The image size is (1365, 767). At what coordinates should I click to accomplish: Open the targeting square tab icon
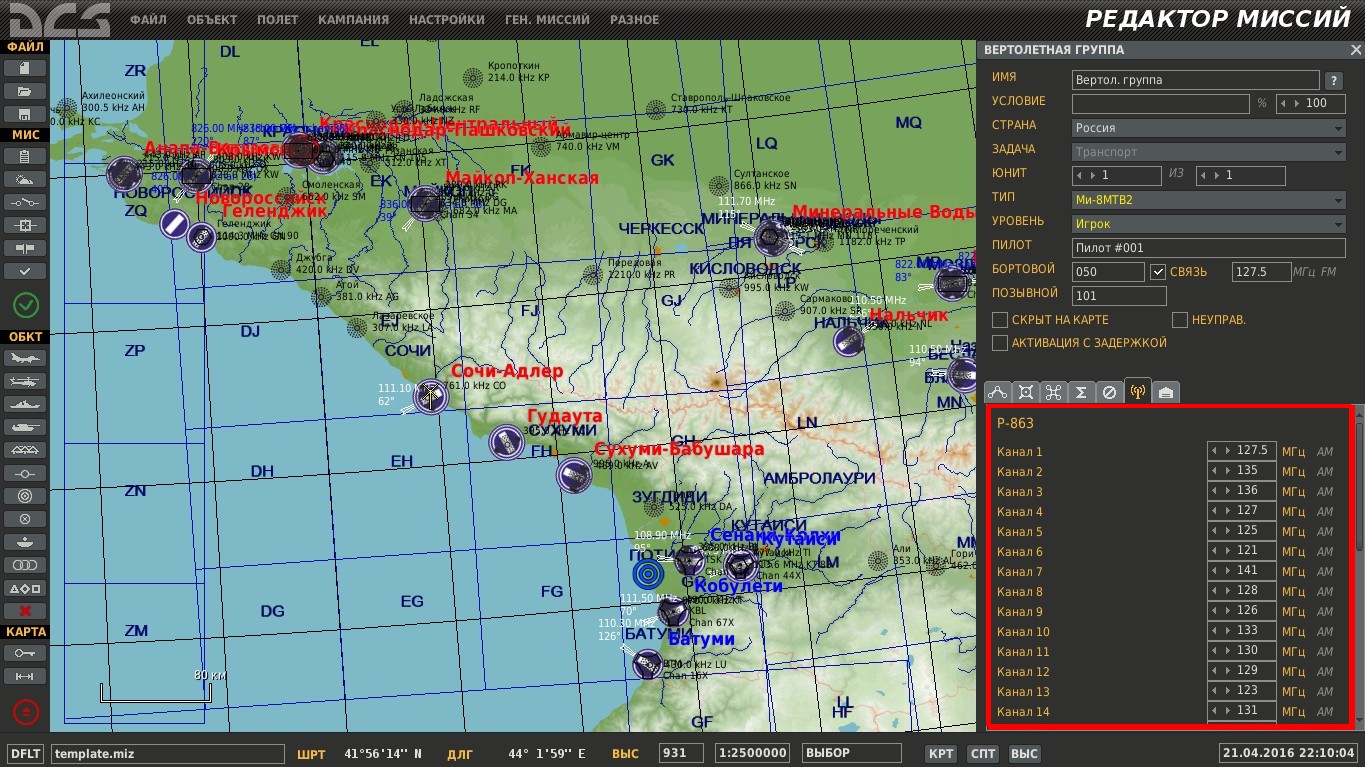coord(1025,392)
